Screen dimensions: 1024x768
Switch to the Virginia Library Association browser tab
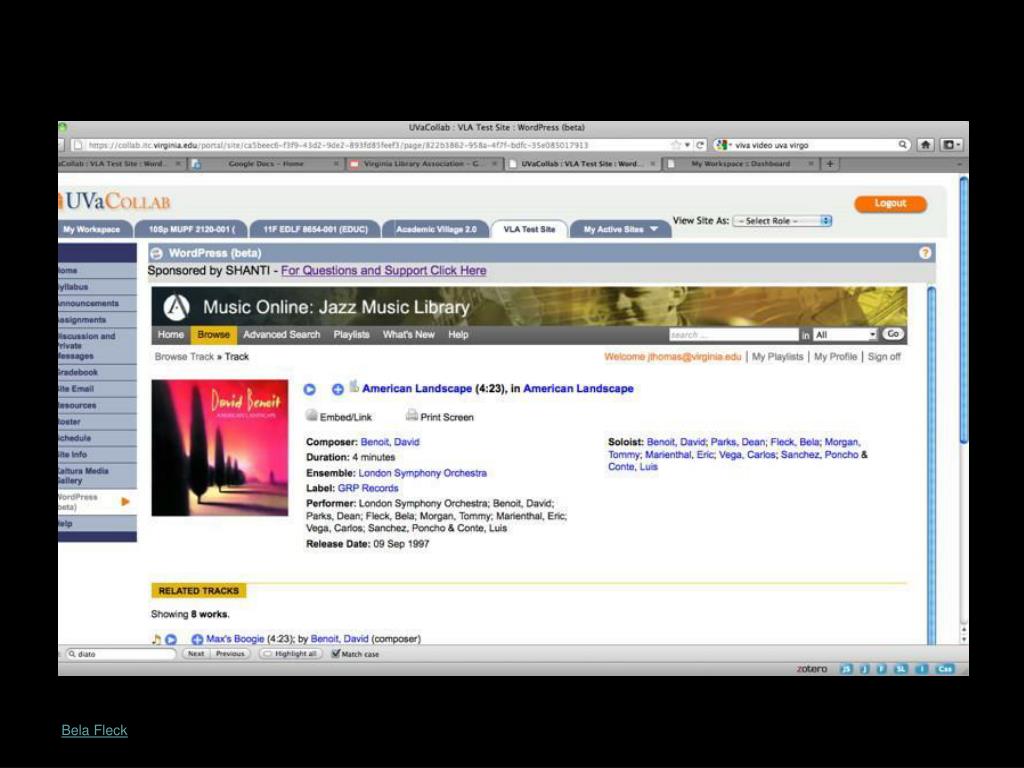click(x=422, y=164)
